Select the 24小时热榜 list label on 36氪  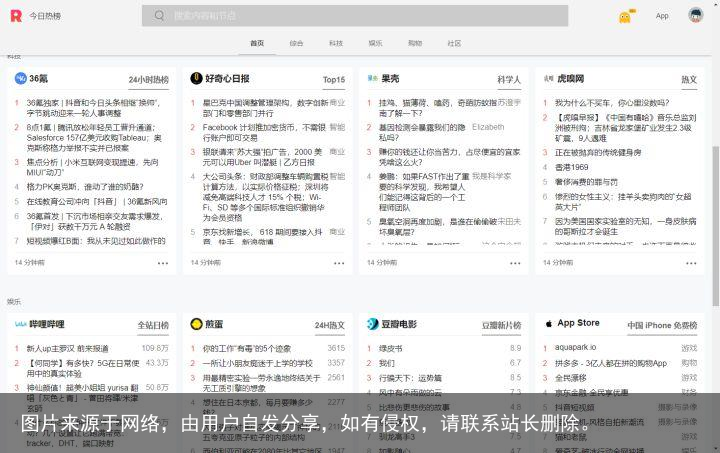[148, 79]
